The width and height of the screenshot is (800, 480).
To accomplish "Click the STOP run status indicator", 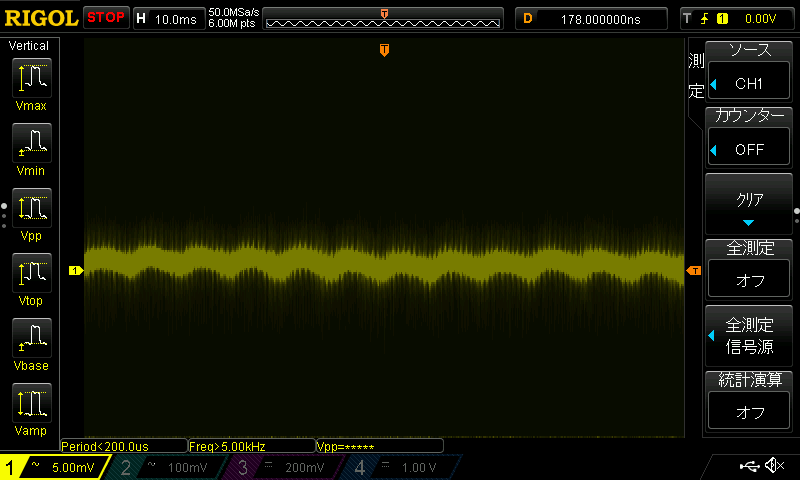I will pyautogui.click(x=106, y=18).
